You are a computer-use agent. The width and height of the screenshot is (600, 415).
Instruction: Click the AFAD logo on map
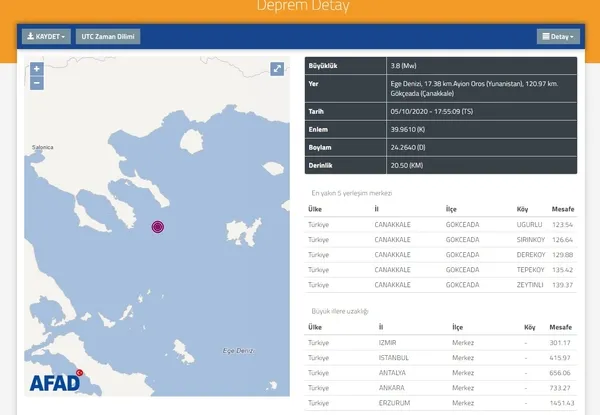[x=56, y=381]
